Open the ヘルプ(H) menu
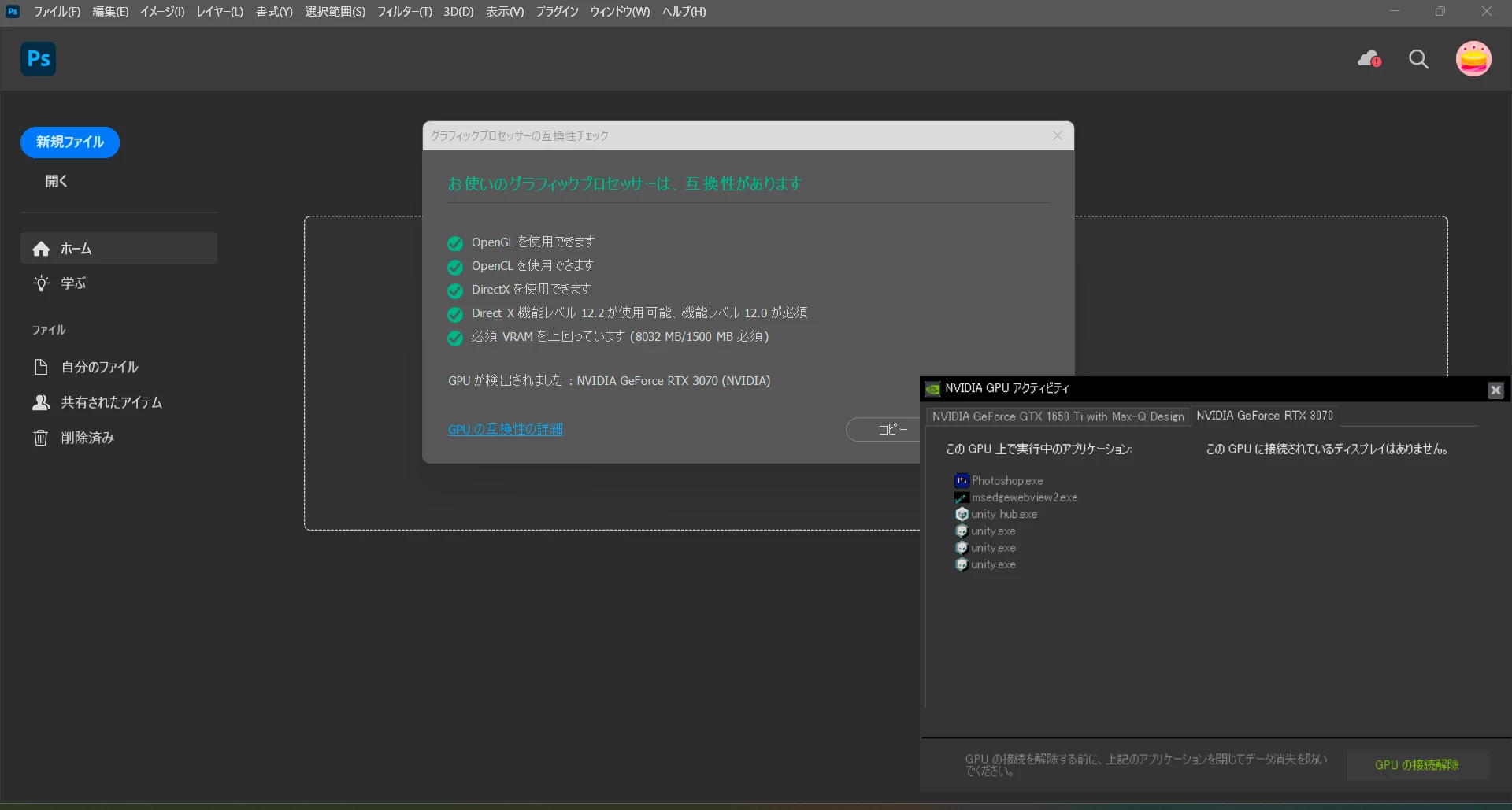Viewport: 1512px width, 810px height. click(684, 11)
